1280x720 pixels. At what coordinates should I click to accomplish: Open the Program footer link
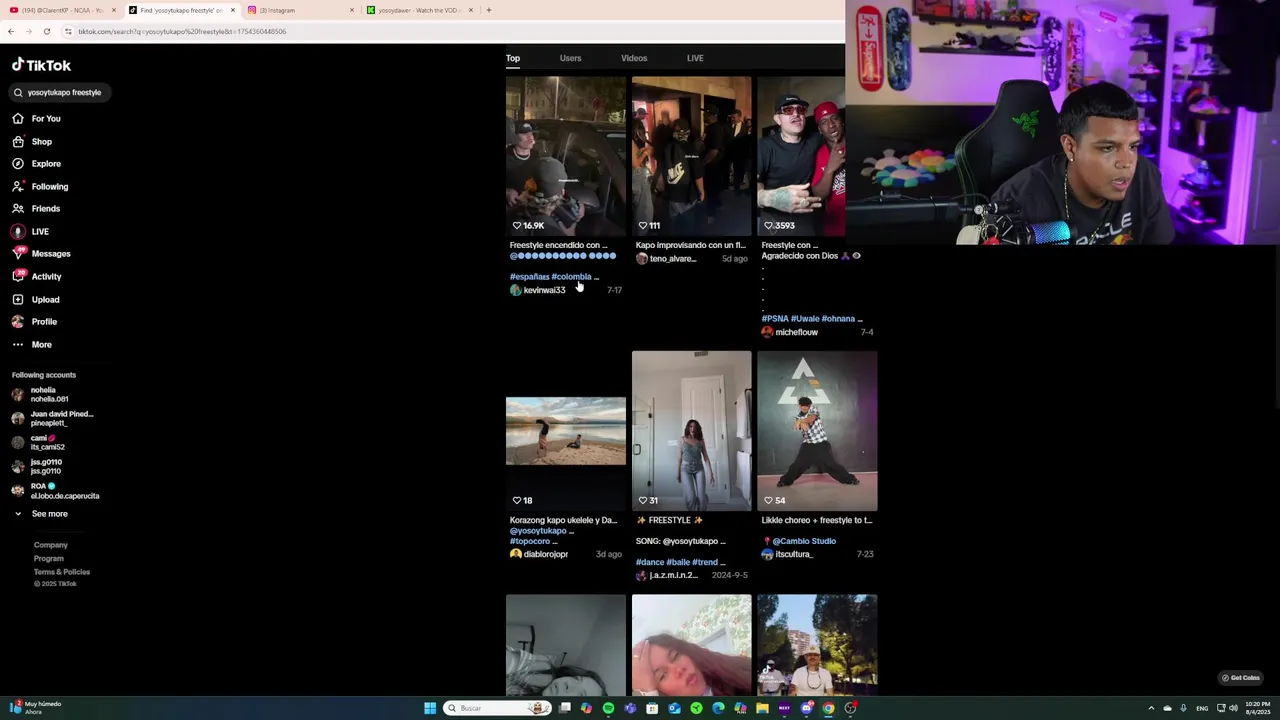coord(49,558)
